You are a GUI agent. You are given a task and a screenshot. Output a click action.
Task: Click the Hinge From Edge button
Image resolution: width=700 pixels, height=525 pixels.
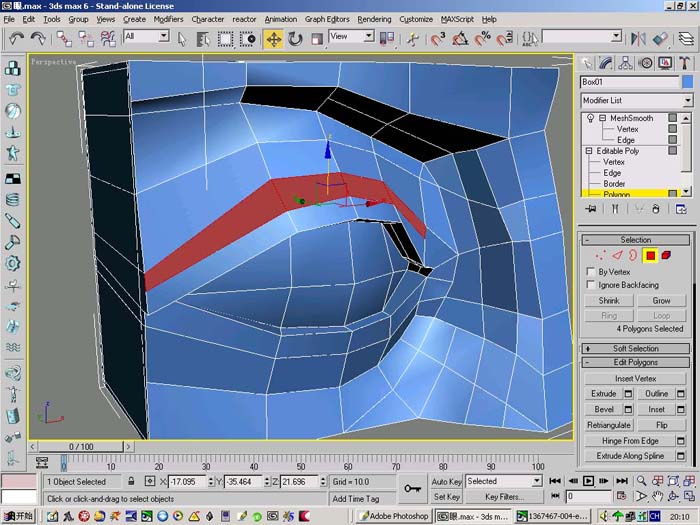coord(630,441)
